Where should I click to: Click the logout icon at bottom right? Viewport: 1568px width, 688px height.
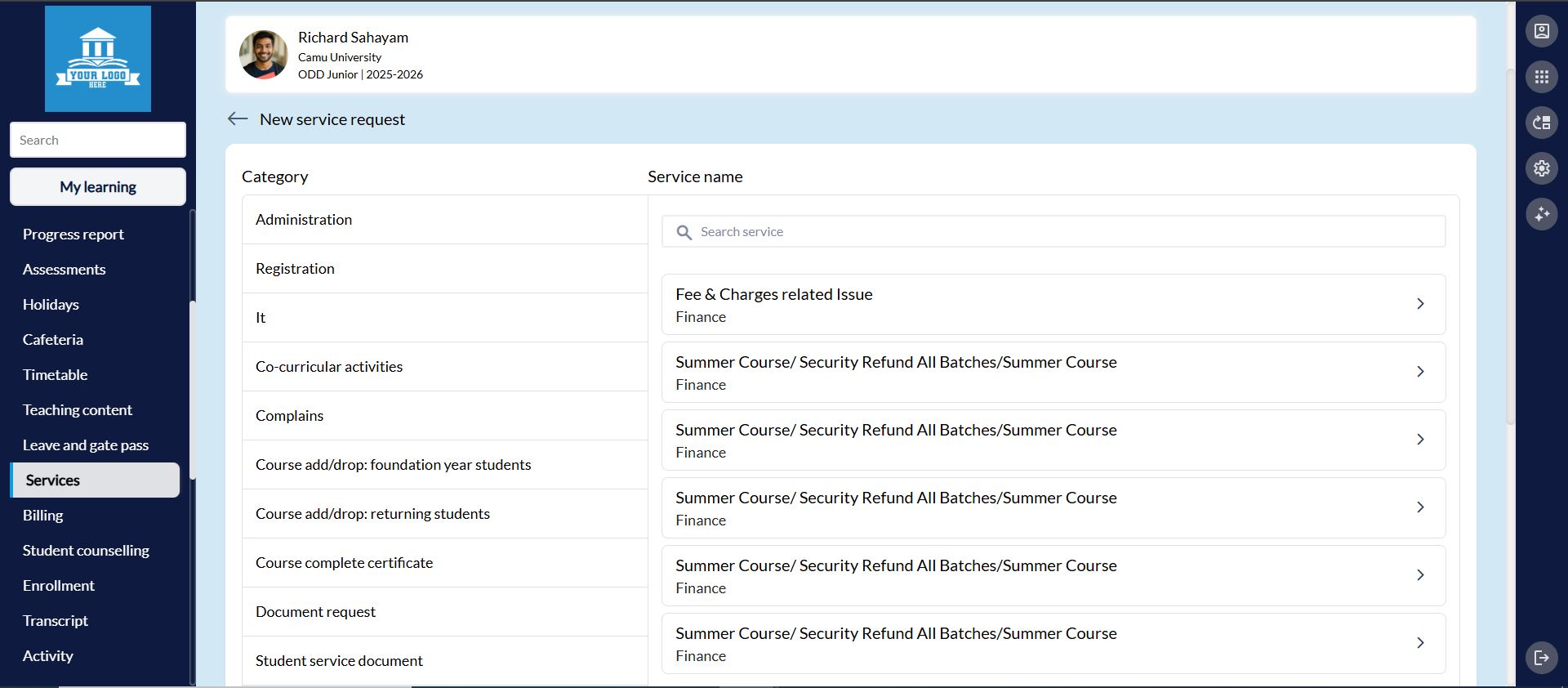pos(1541,657)
